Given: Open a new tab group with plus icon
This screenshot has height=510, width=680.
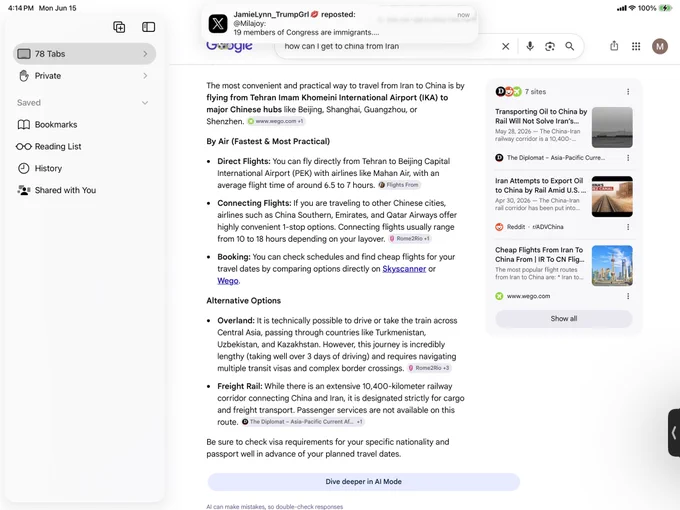Looking at the screenshot, I should click(x=119, y=27).
